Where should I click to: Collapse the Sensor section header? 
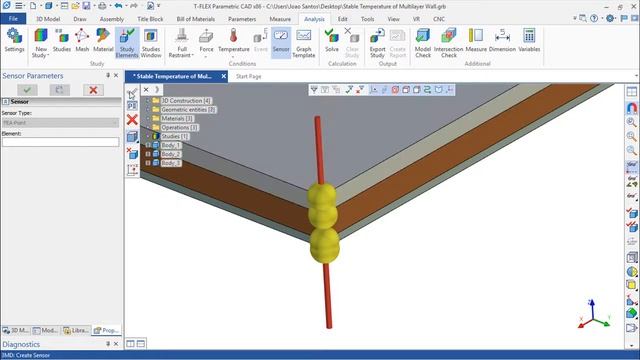(x=6, y=102)
